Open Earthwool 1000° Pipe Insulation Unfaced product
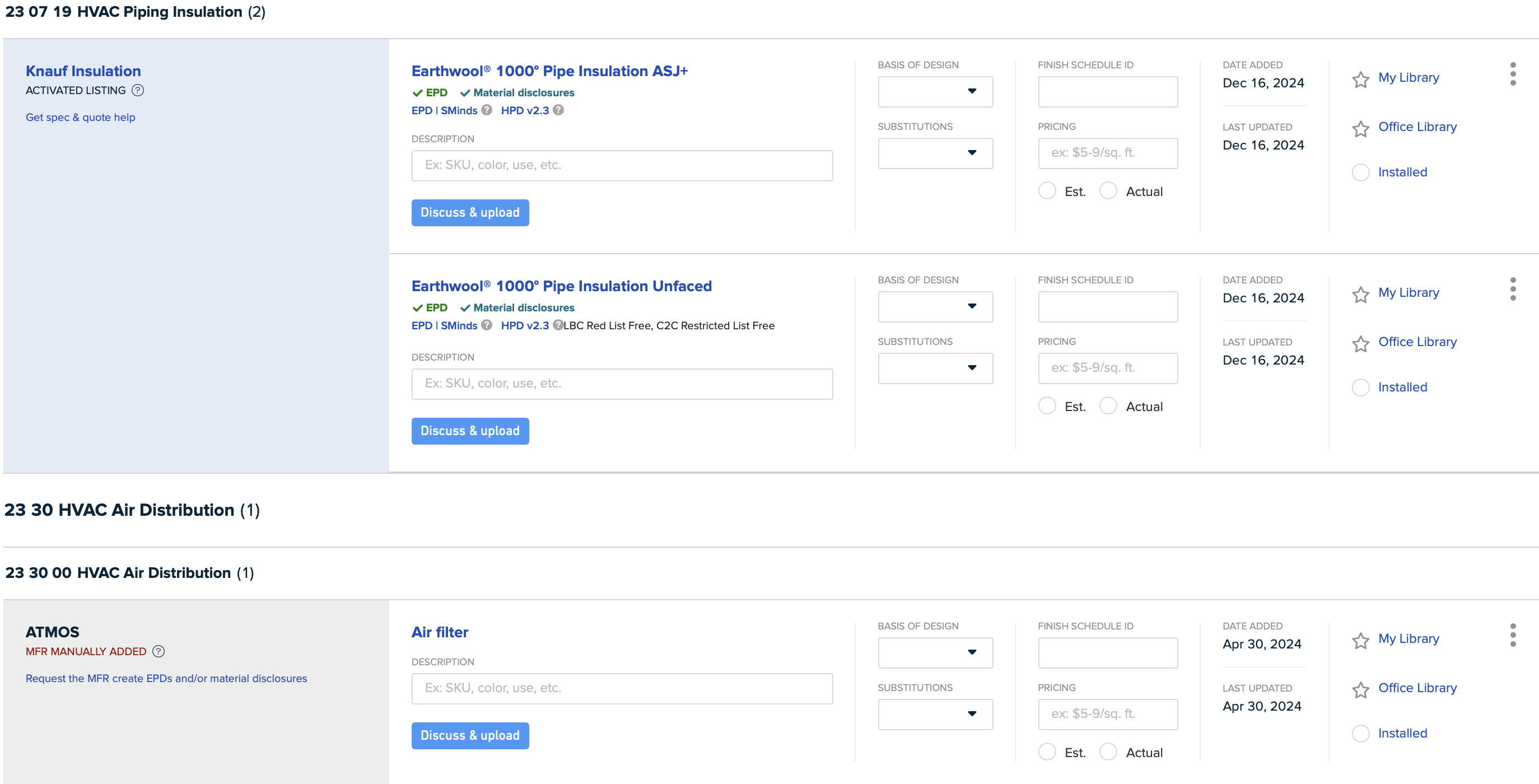 coord(562,286)
